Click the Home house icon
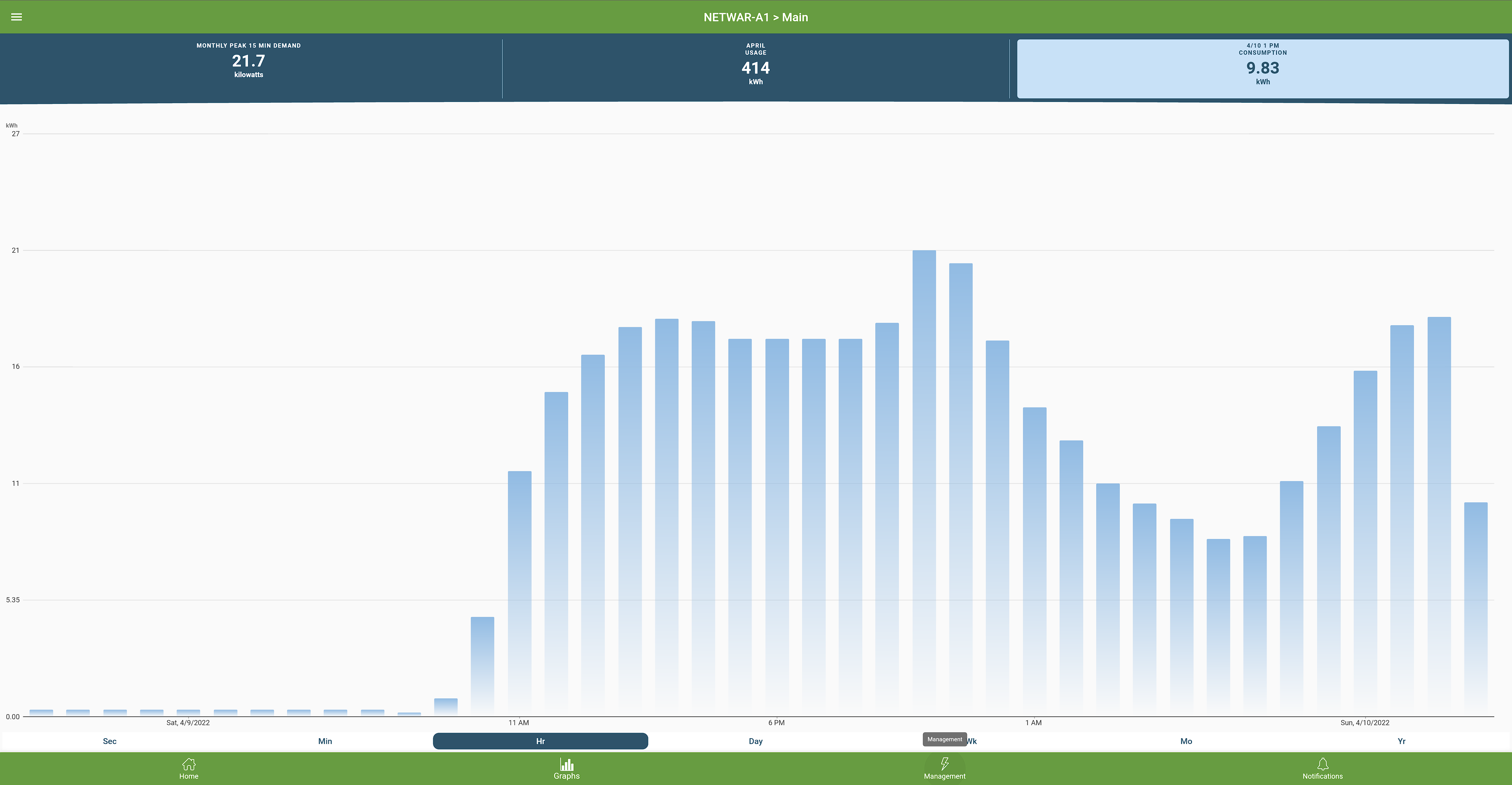Viewport: 1512px width, 785px height. click(189, 764)
